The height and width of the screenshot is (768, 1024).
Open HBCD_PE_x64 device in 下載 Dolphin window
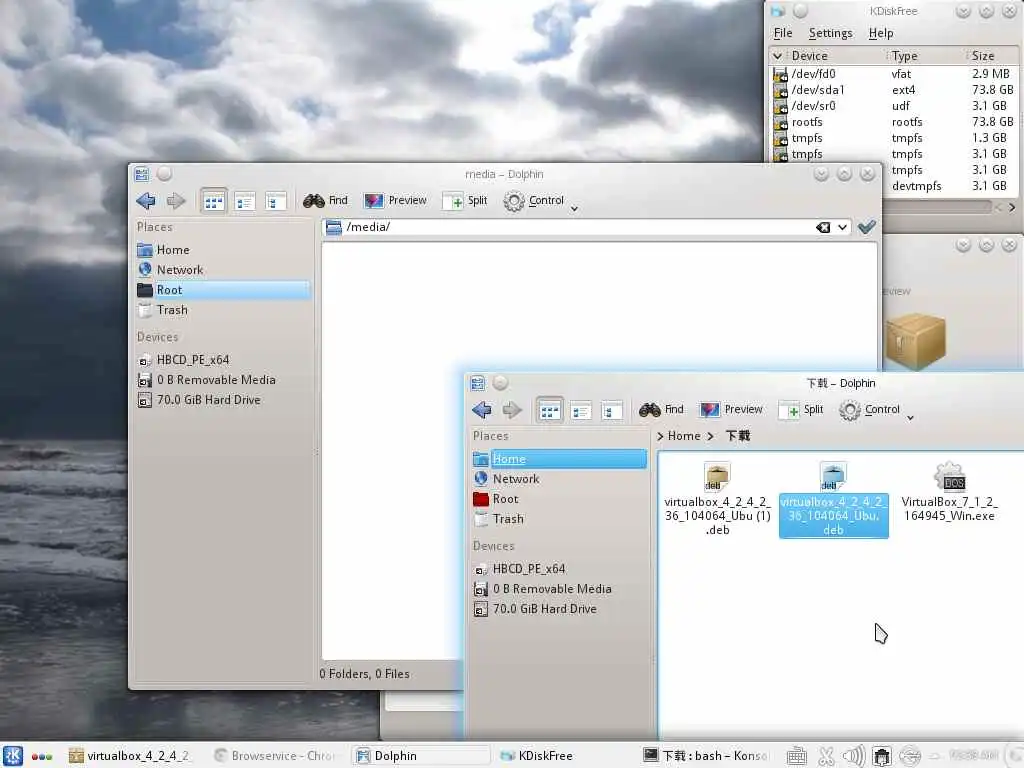(x=559, y=569)
